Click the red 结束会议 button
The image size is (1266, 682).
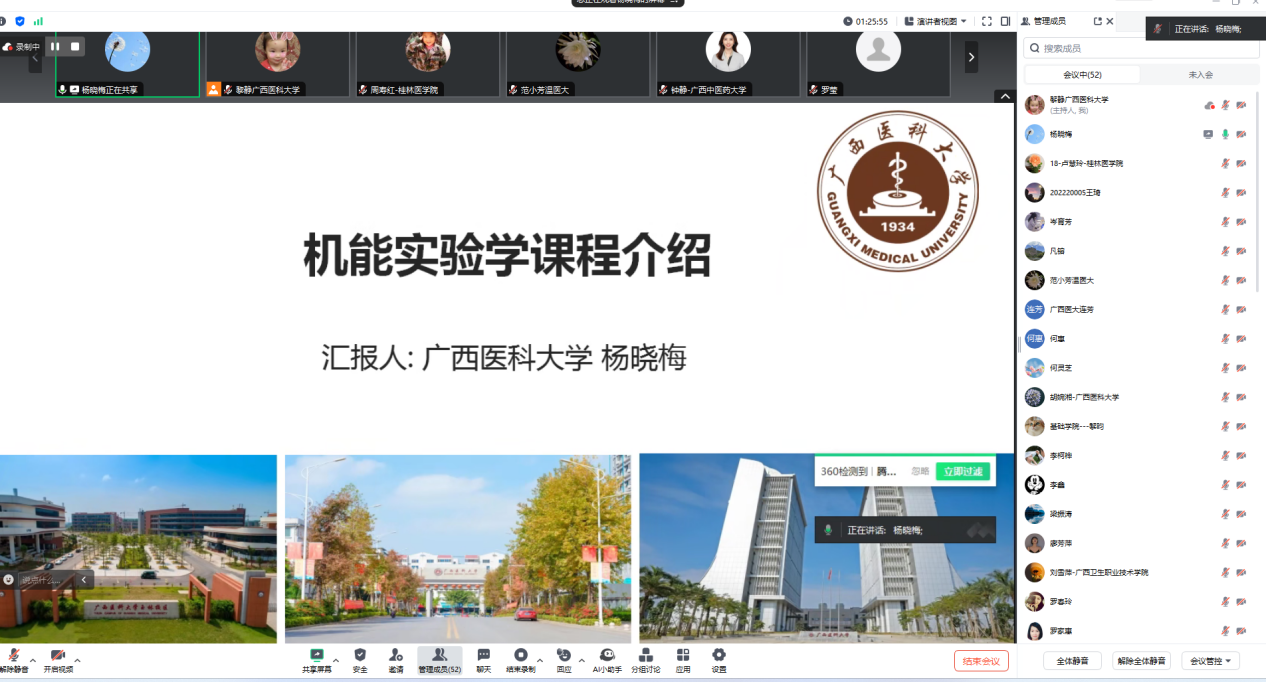(982, 660)
